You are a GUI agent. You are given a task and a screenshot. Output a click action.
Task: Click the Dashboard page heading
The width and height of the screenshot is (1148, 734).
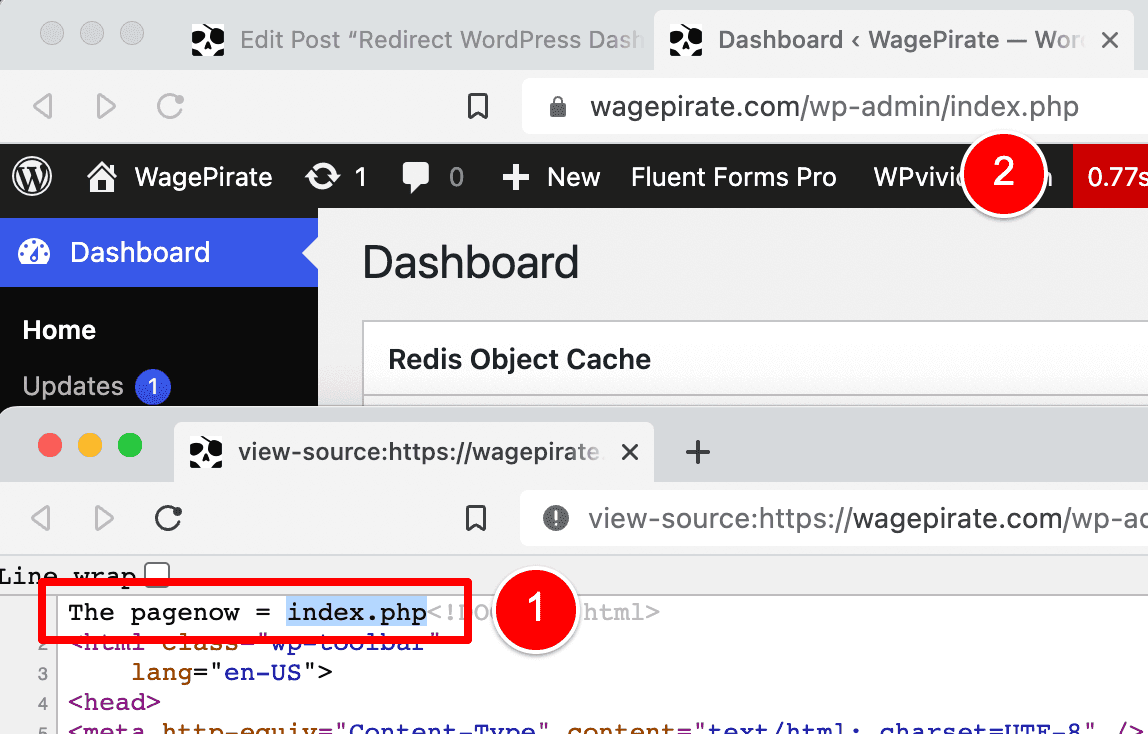tap(471, 262)
